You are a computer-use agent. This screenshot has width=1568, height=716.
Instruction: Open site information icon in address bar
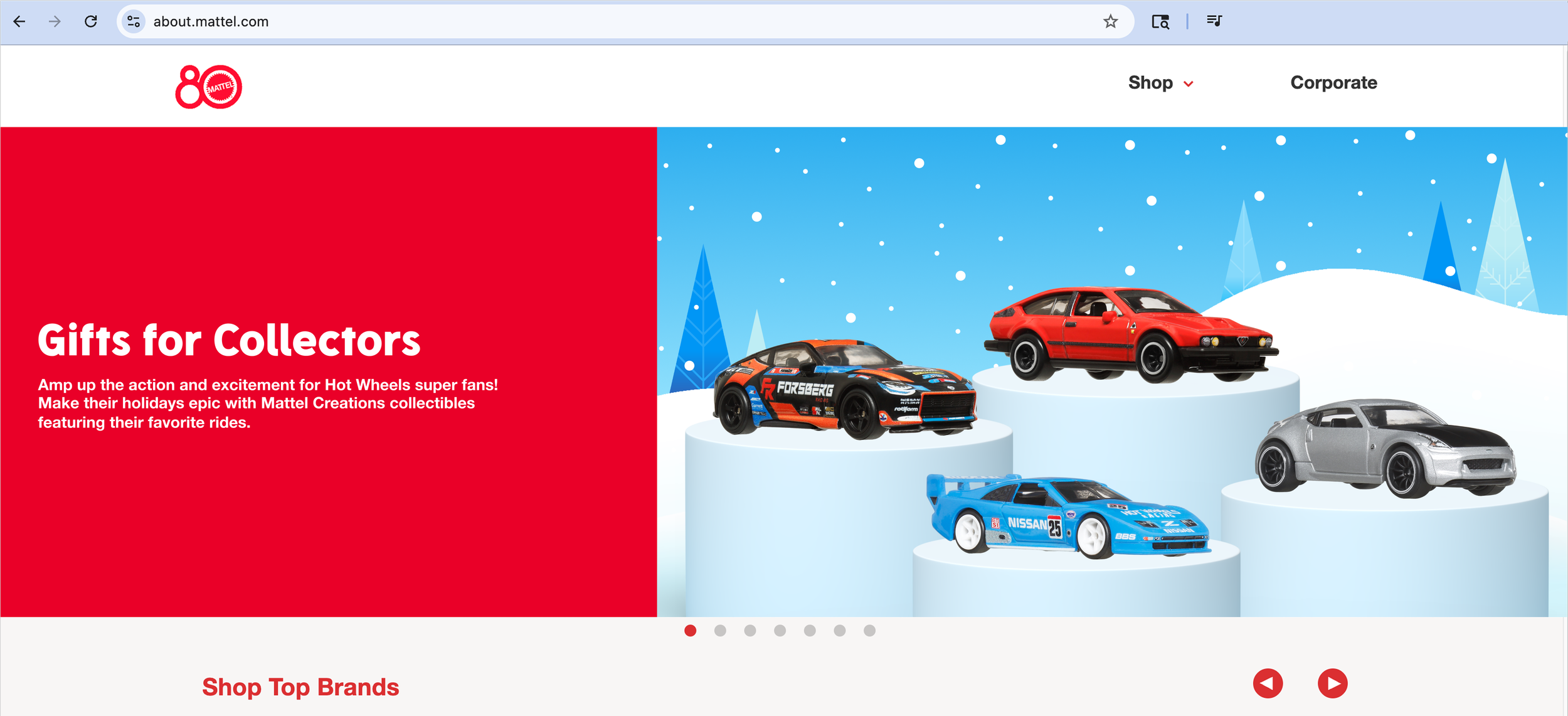click(133, 21)
